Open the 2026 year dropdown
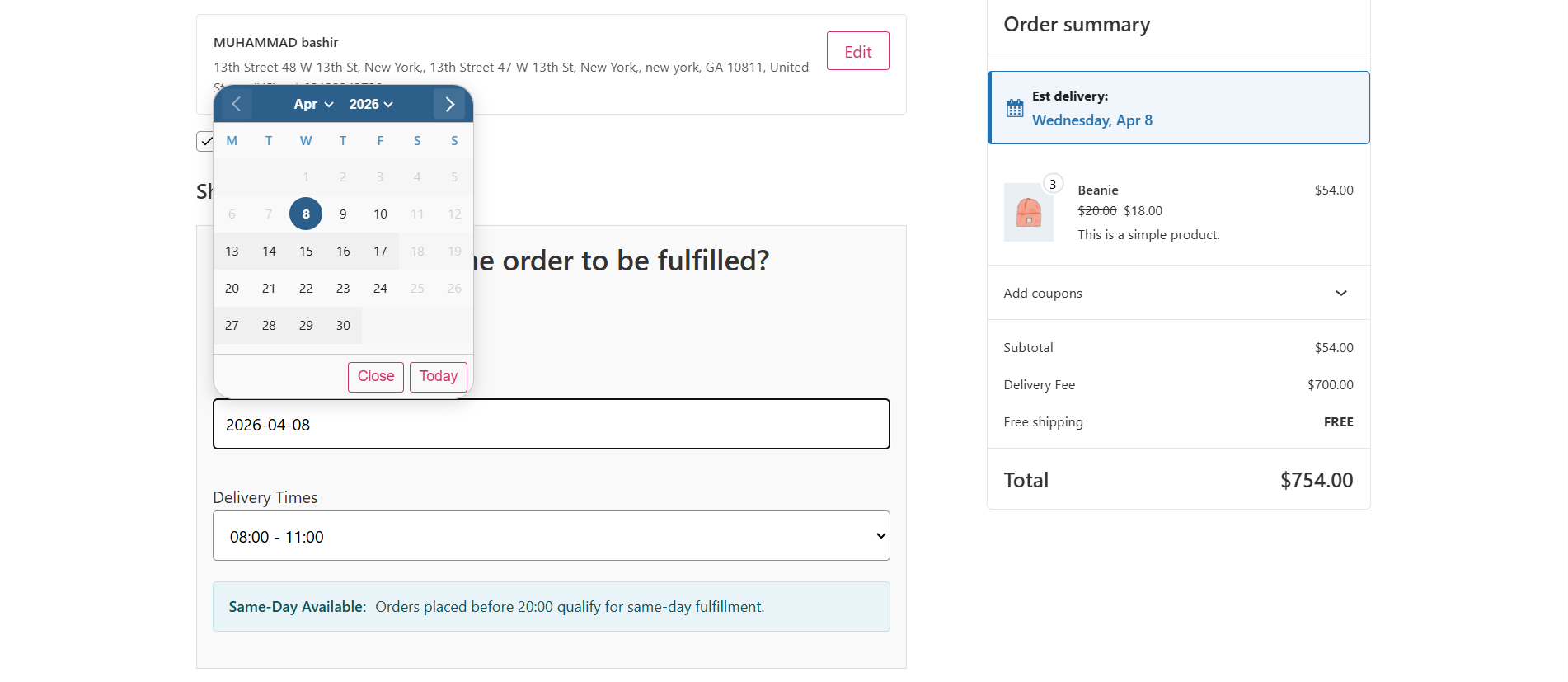 tap(371, 104)
